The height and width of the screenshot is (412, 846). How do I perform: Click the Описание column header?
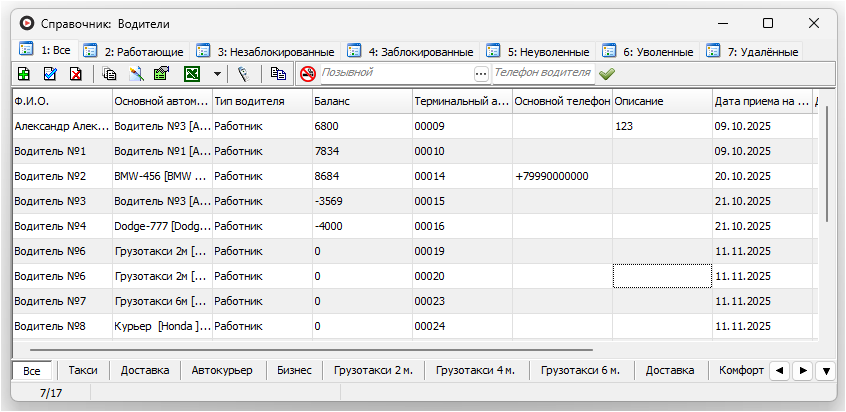pos(662,101)
